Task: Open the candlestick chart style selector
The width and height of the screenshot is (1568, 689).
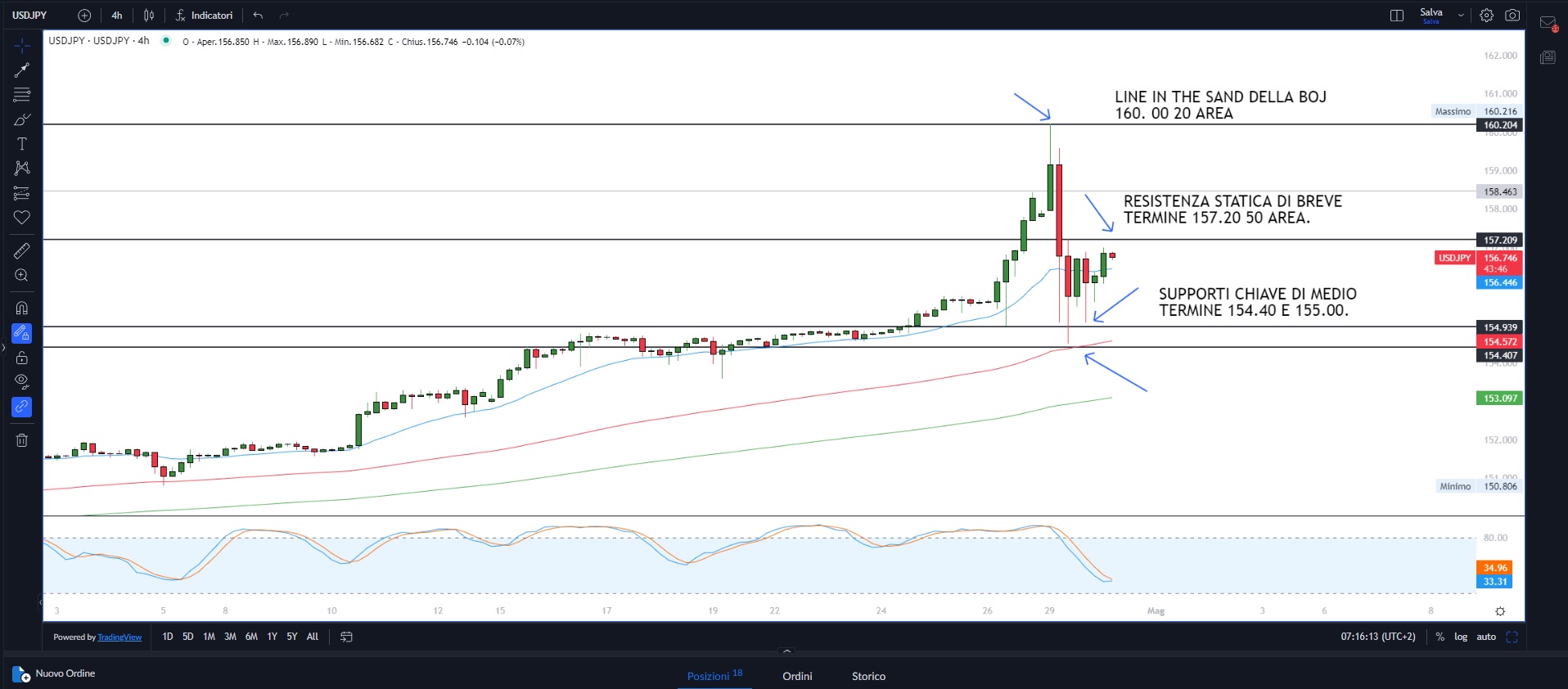Action: [x=149, y=16]
